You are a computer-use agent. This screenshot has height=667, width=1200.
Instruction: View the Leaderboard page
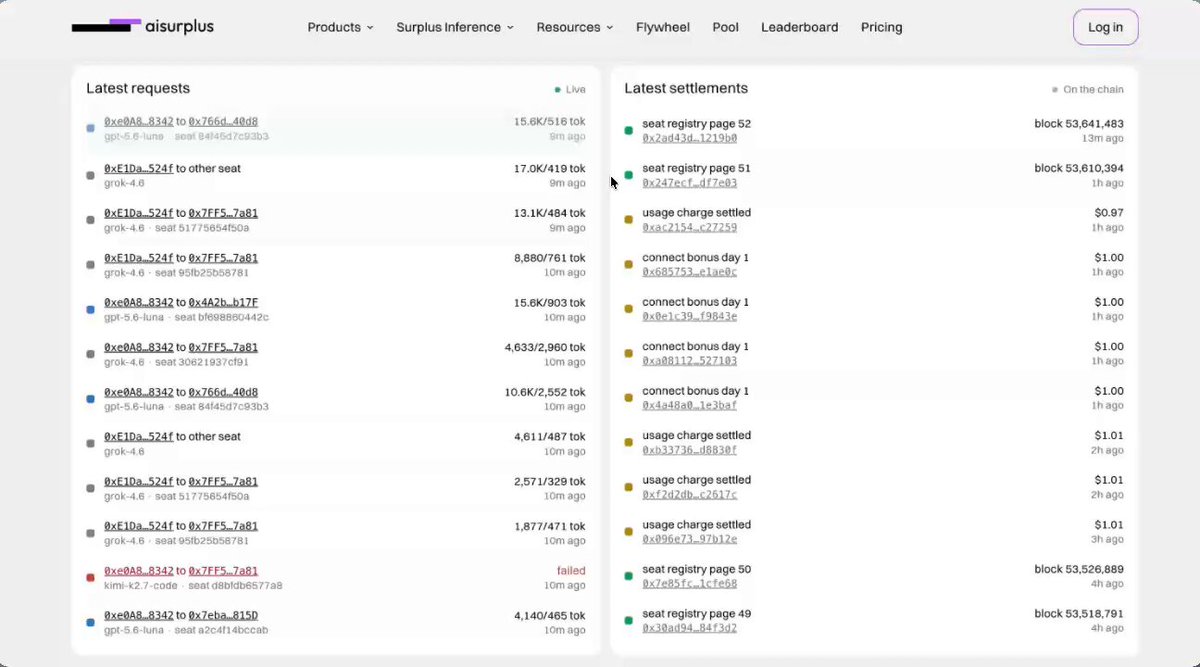[x=800, y=27]
